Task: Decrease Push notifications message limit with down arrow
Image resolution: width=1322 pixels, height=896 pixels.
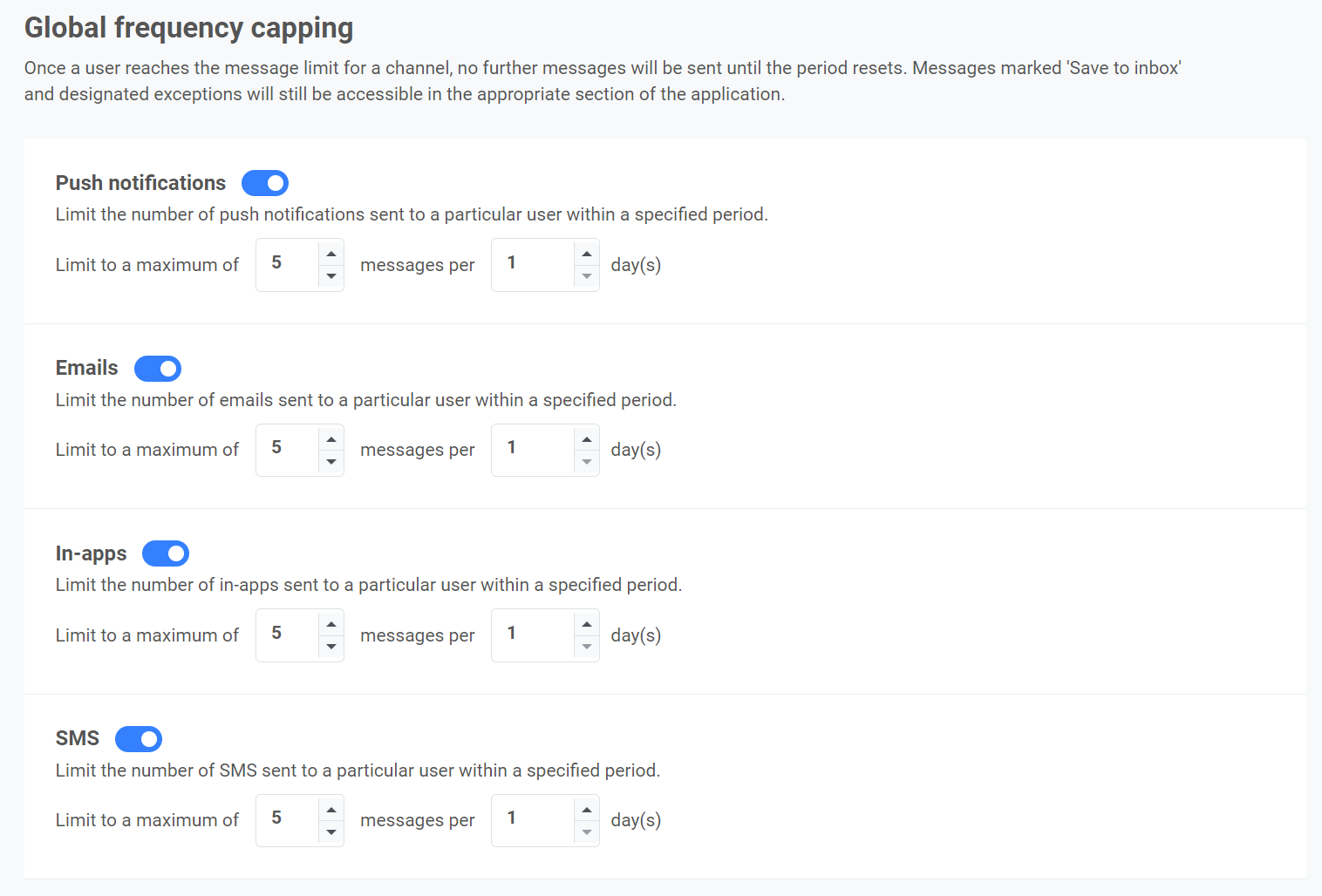Action: point(331,276)
